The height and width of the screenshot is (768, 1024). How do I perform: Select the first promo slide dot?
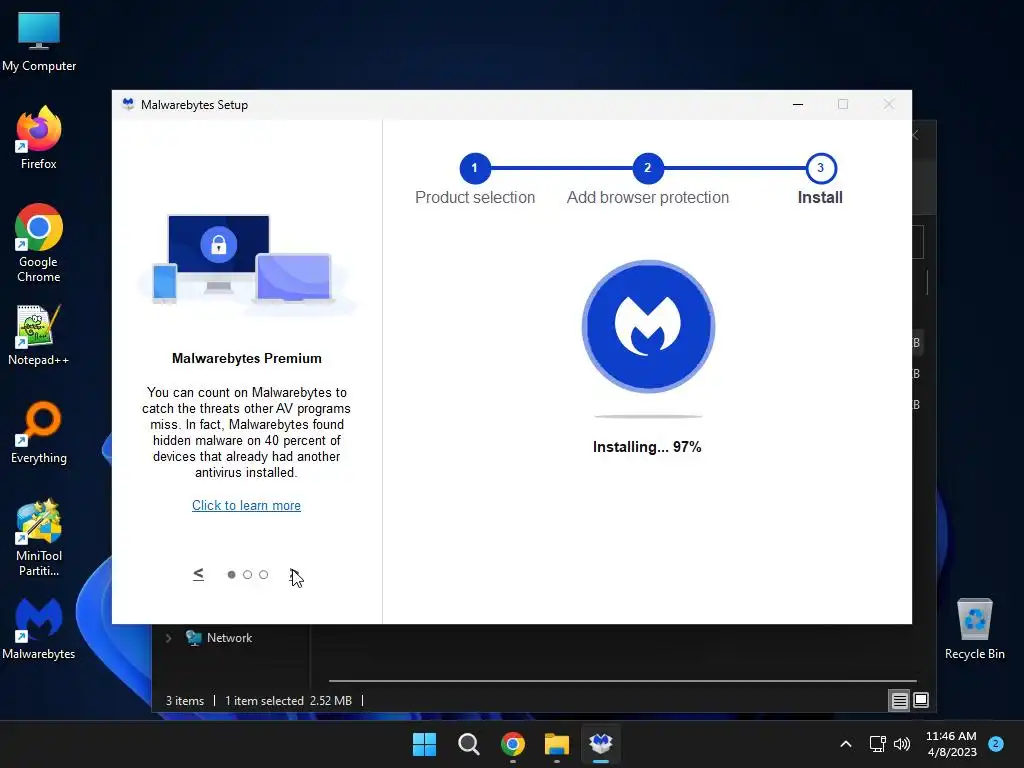(231, 575)
